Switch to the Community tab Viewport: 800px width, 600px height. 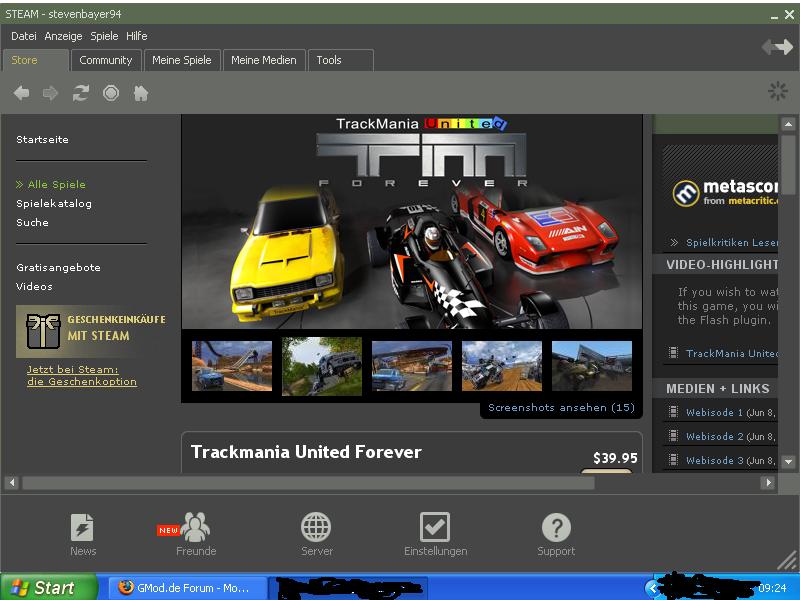pyautogui.click(x=106, y=60)
